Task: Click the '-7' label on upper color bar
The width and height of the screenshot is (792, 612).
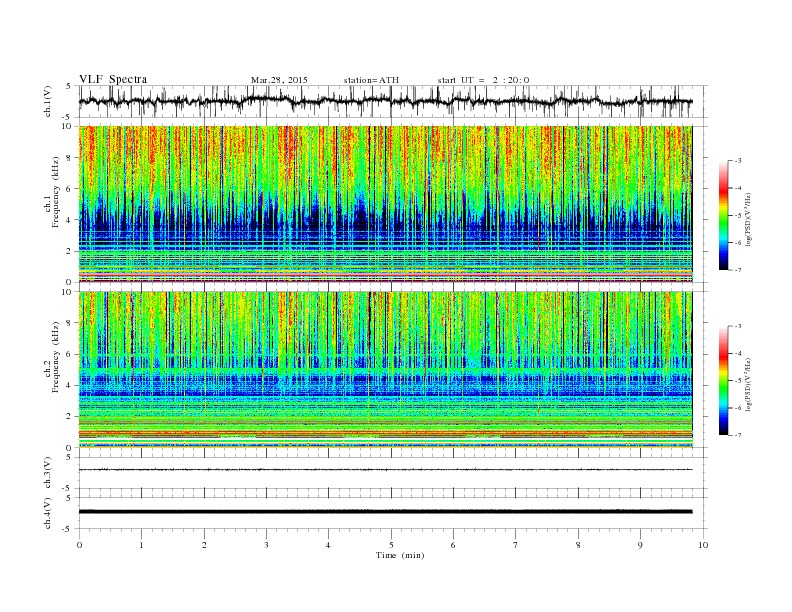Action: pos(737,270)
